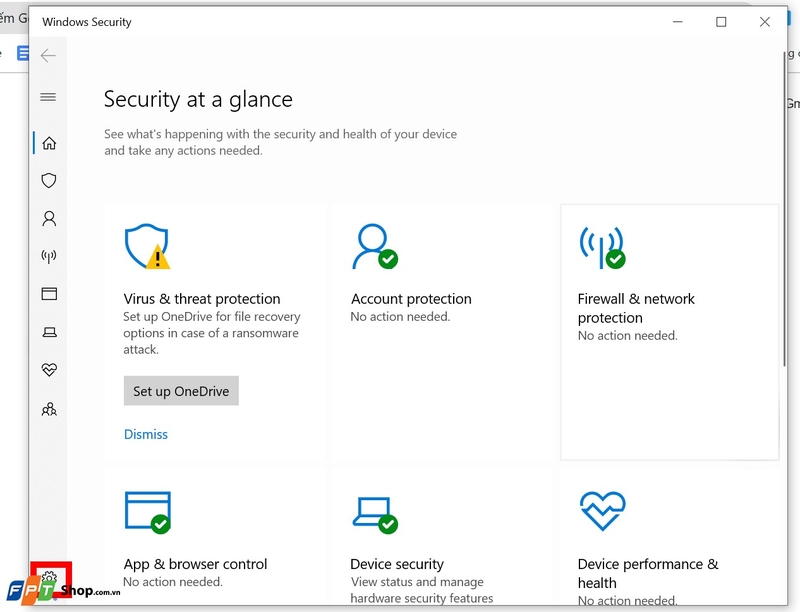Click 'No action needed.' under App & browser control
This screenshot has height=612, width=800.
(173, 582)
